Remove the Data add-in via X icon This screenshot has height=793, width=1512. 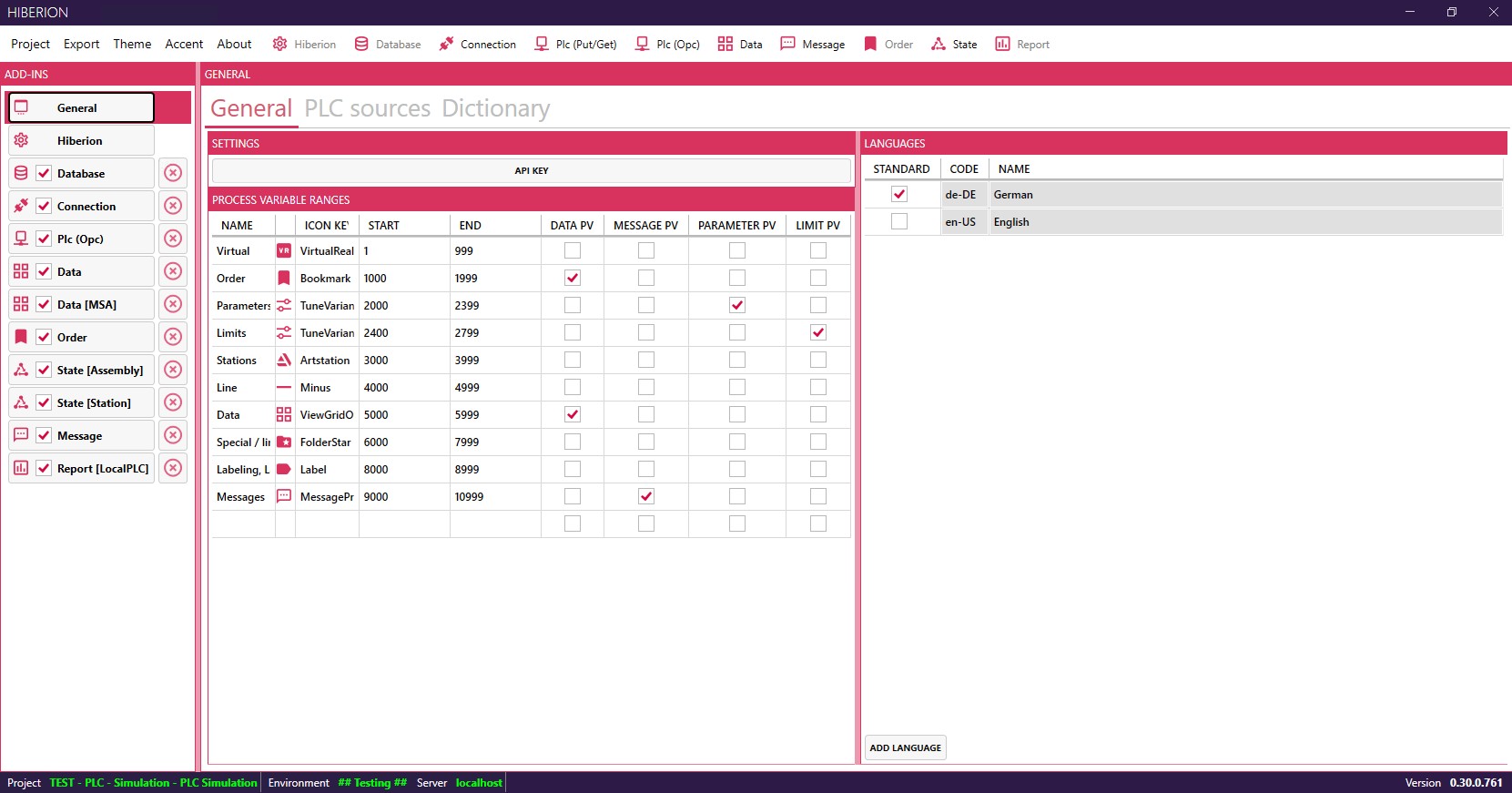click(173, 271)
